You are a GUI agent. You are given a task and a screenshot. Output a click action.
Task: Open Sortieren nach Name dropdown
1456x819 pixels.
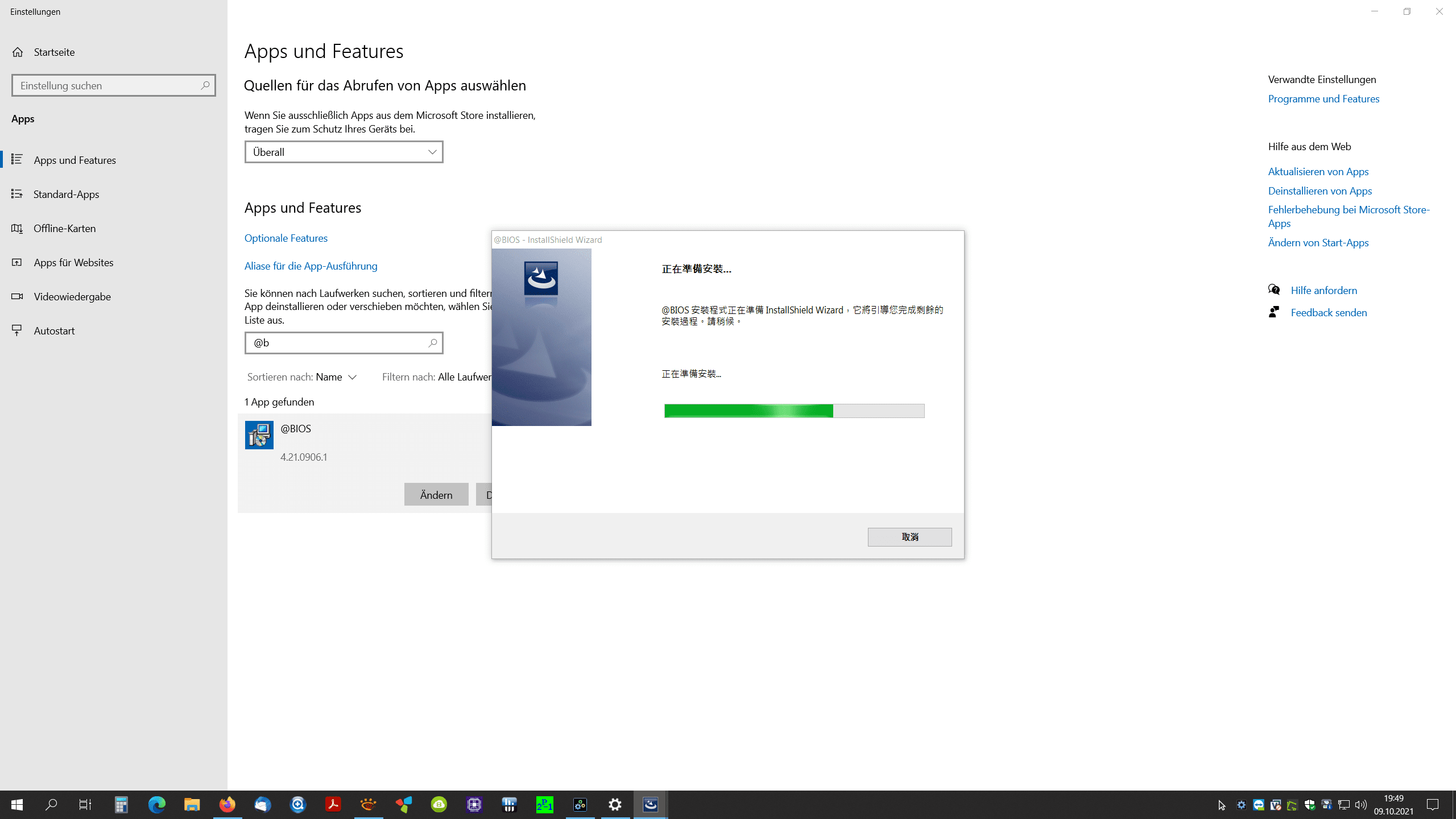302,377
